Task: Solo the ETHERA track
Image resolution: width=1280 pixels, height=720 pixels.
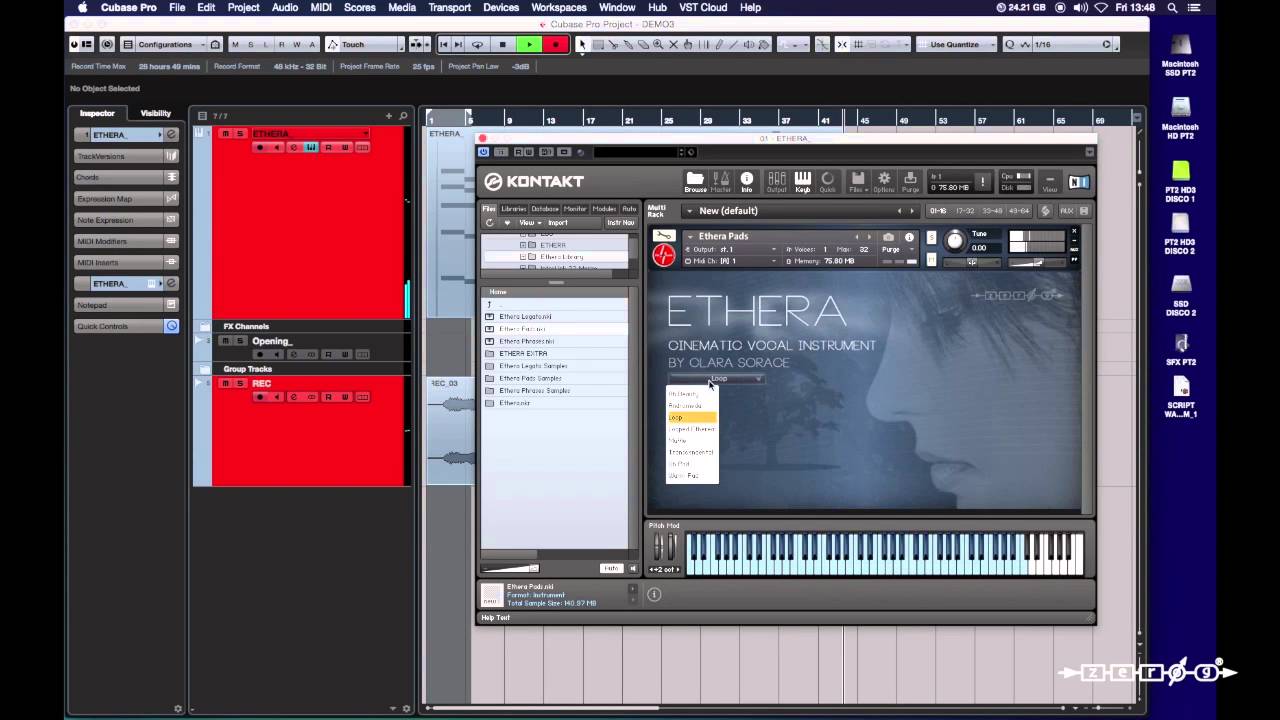Action: [x=240, y=134]
